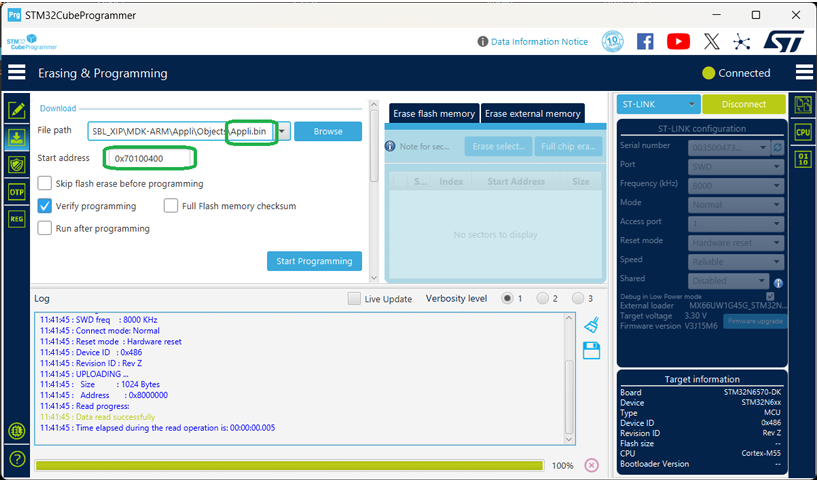Screen dimensions: 818x483
Task: Toggle Debug in Low Power mode checkbox
Action: [770, 296]
